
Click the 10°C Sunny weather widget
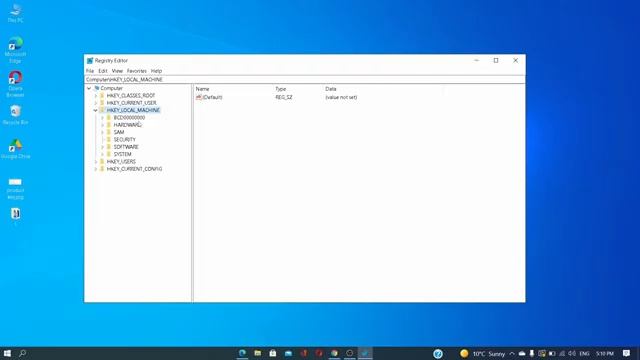click(483, 353)
